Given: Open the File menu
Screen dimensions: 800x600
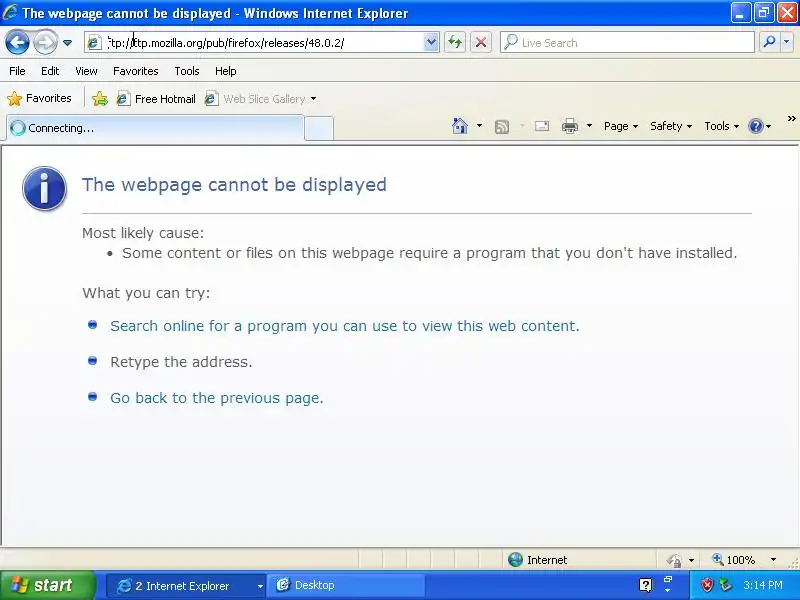Looking at the screenshot, I should 17,71.
